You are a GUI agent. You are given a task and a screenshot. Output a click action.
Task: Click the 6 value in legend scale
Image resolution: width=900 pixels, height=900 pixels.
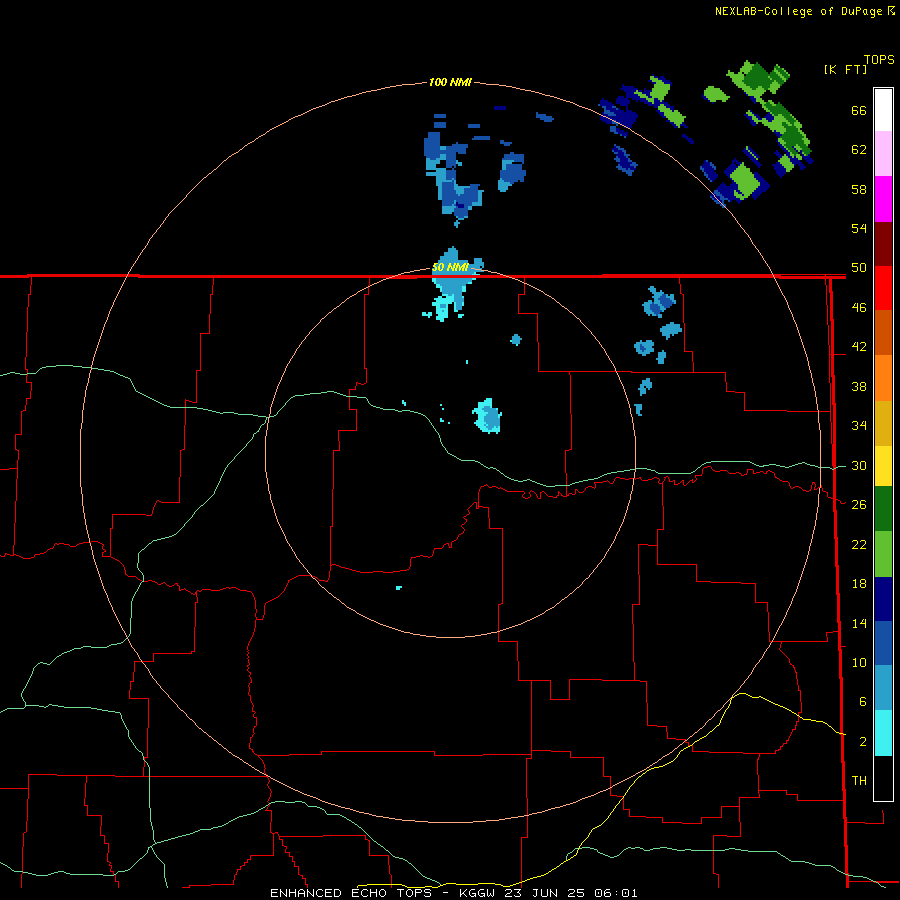pyautogui.click(x=862, y=701)
